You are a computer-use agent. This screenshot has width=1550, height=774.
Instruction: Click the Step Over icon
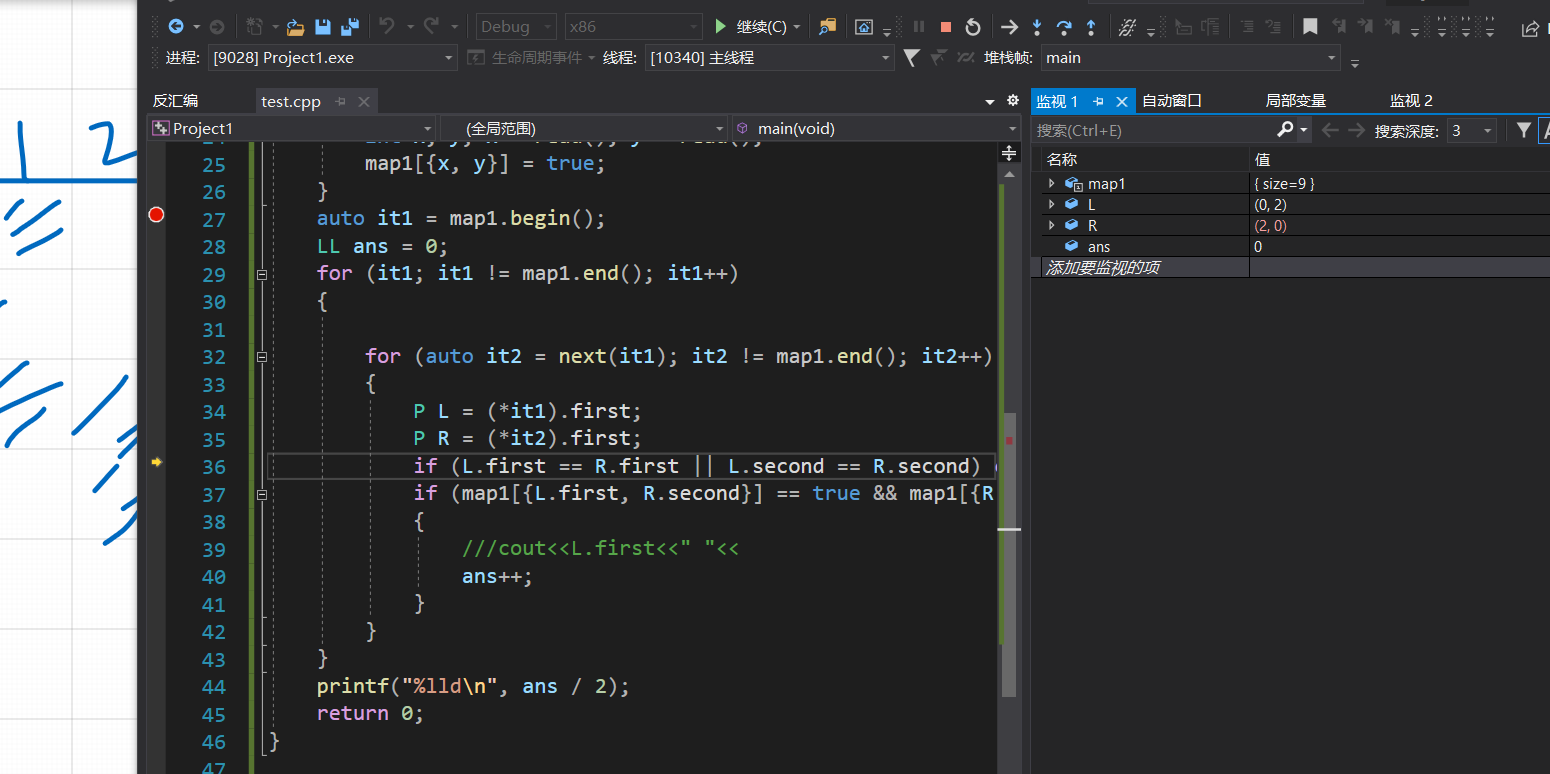point(1064,27)
